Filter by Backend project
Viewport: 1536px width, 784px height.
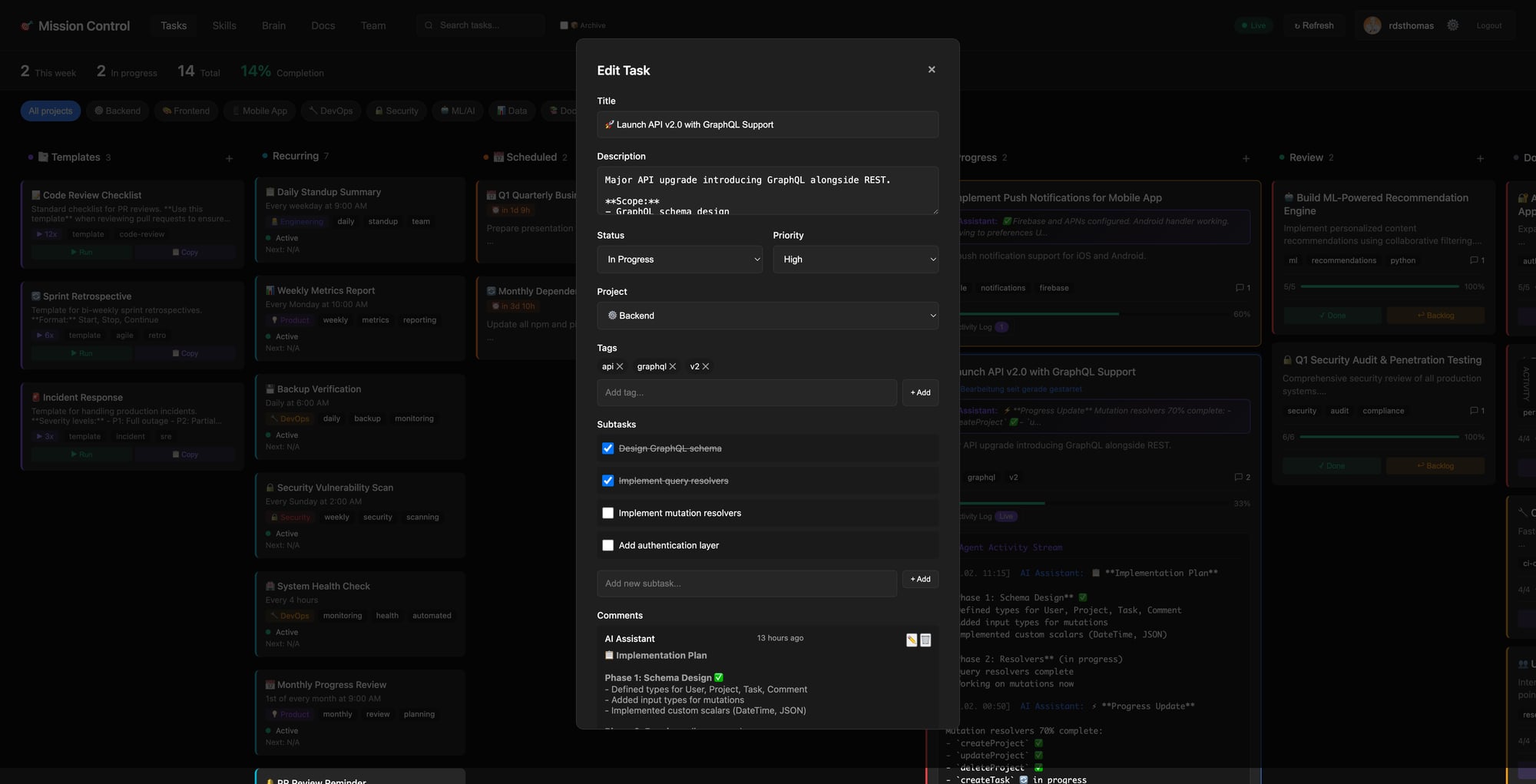coord(118,111)
